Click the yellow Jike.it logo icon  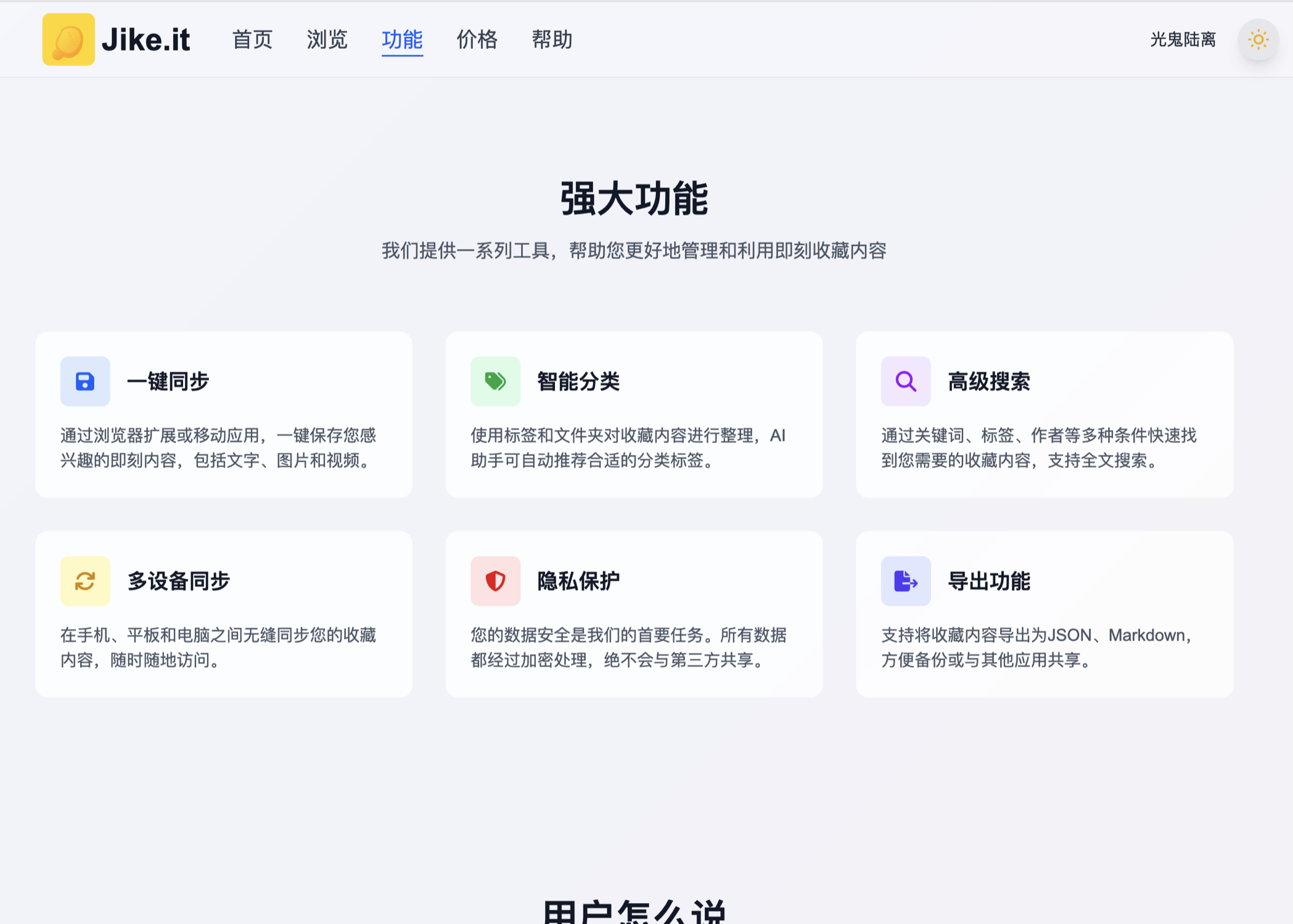click(x=68, y=39)
